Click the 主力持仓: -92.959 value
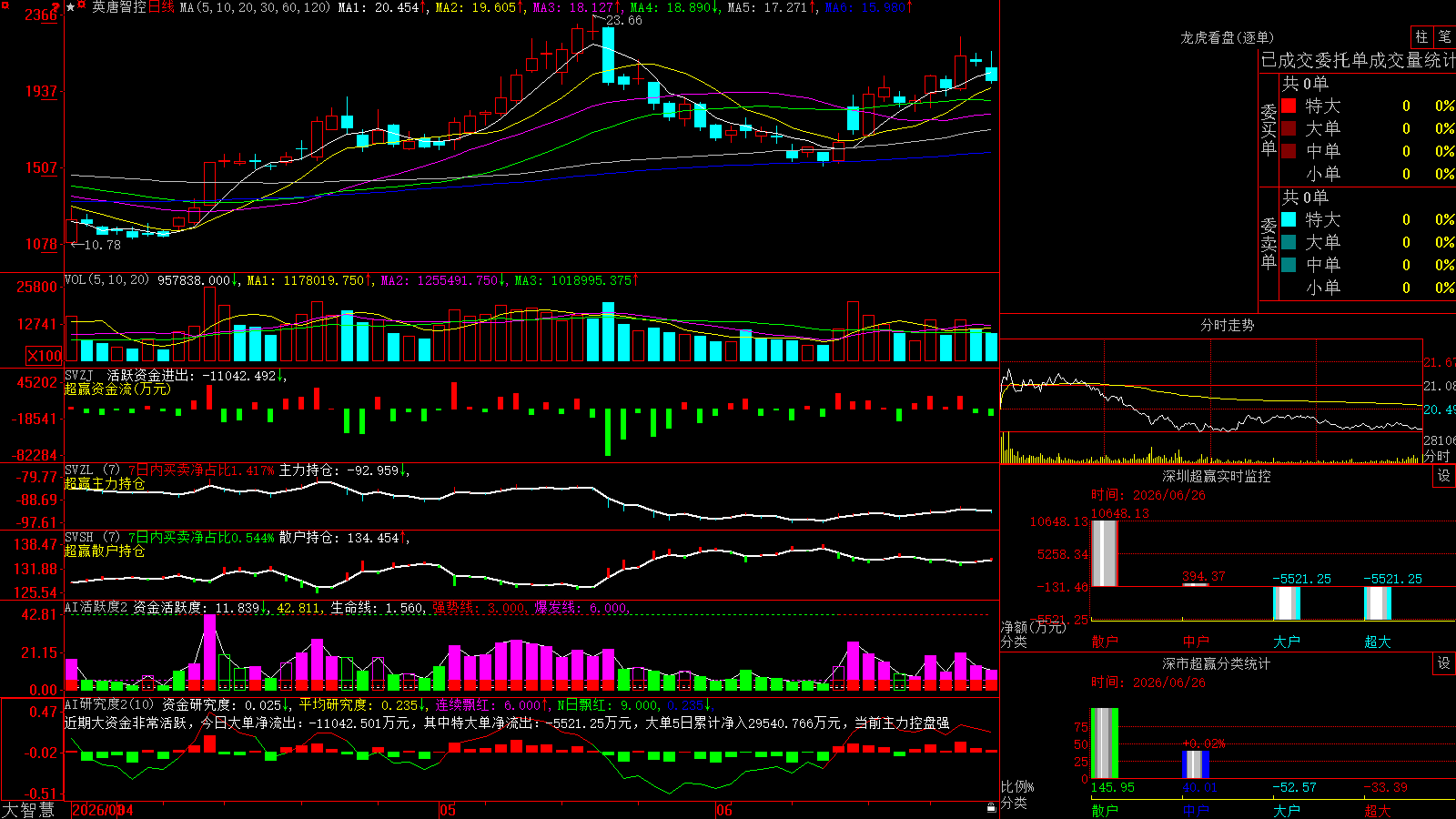1456x819 pixels. (339, 470)
